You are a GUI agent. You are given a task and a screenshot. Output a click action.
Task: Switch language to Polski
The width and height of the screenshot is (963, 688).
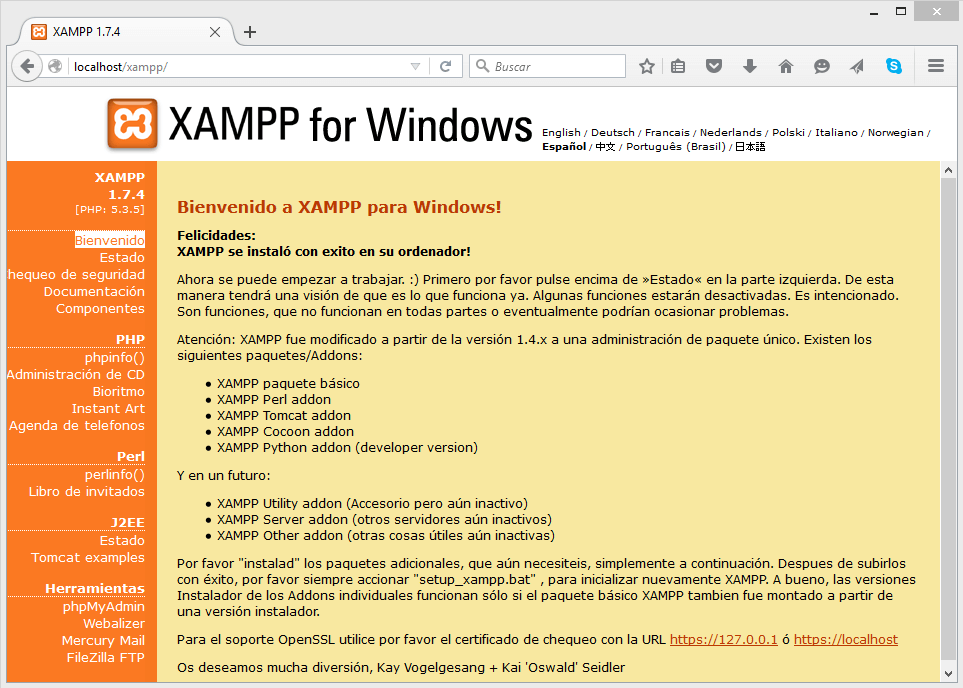[788, 133]
